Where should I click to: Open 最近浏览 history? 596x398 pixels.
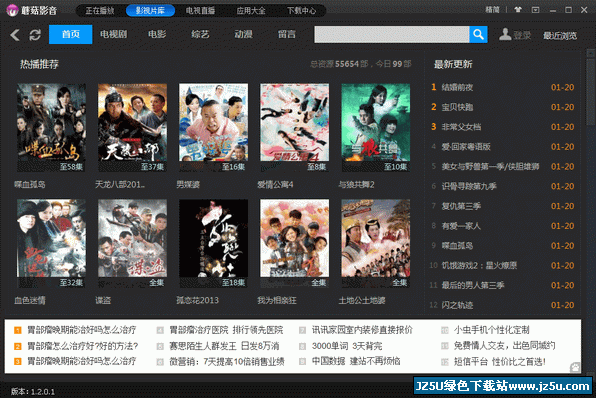(x=560, y=36)
